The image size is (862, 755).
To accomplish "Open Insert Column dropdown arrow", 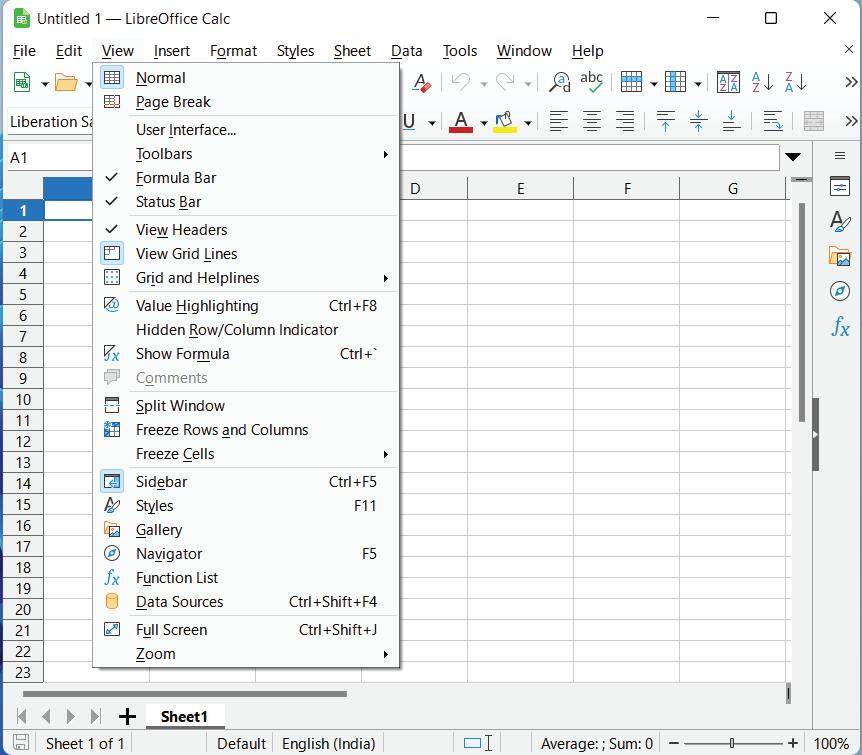I will [x=698, y=84].
